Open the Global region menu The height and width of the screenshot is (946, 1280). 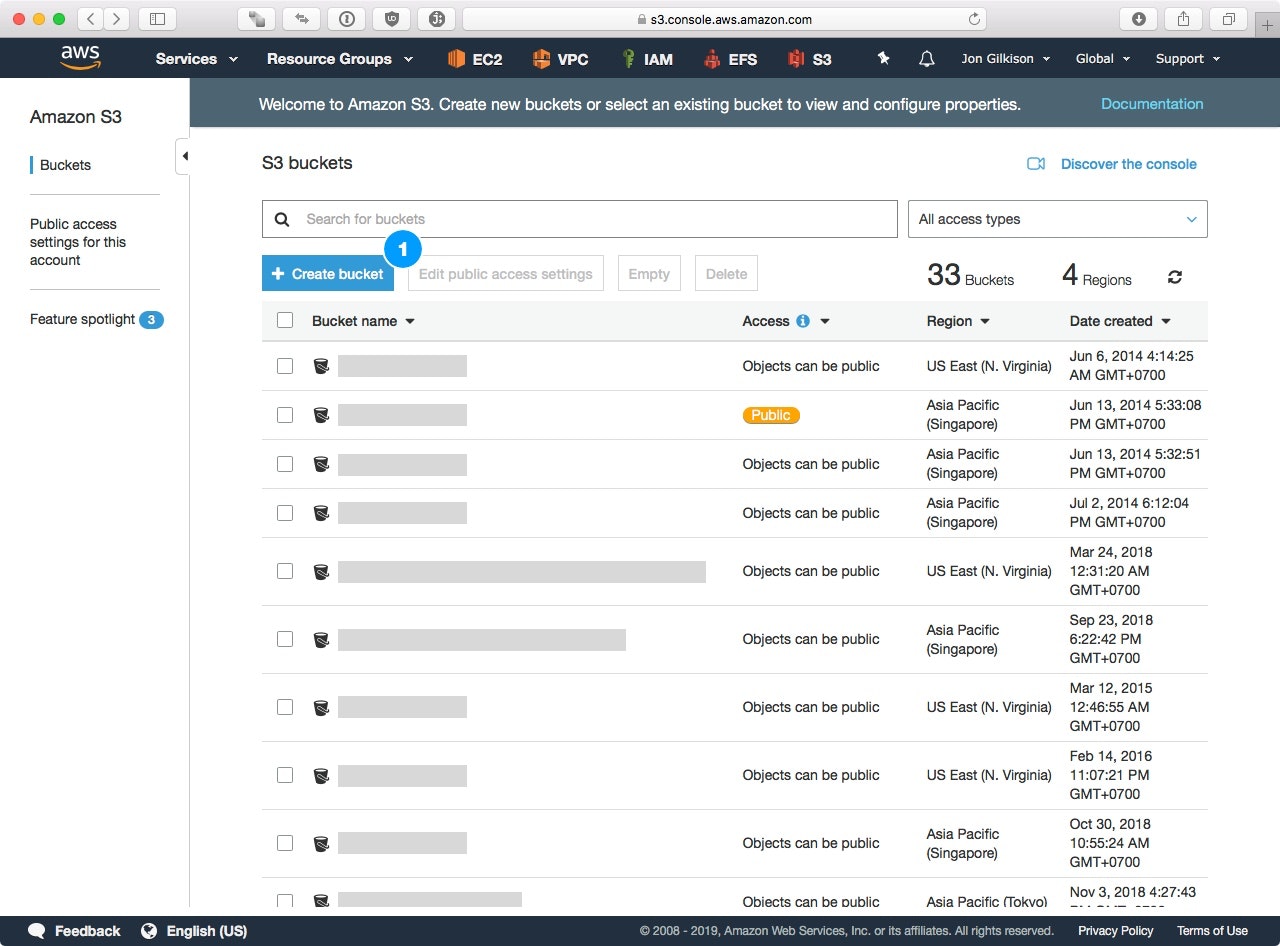coord(1103,59)
